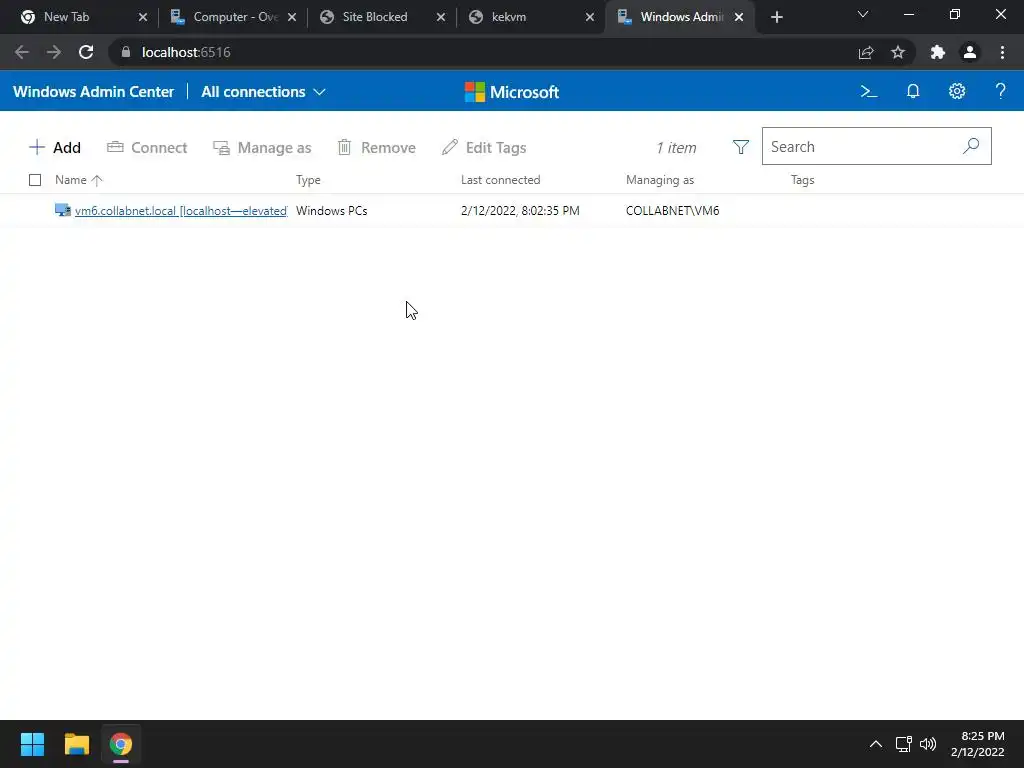
Task: Open notifications bell icon
Action: tap(913, 91)
